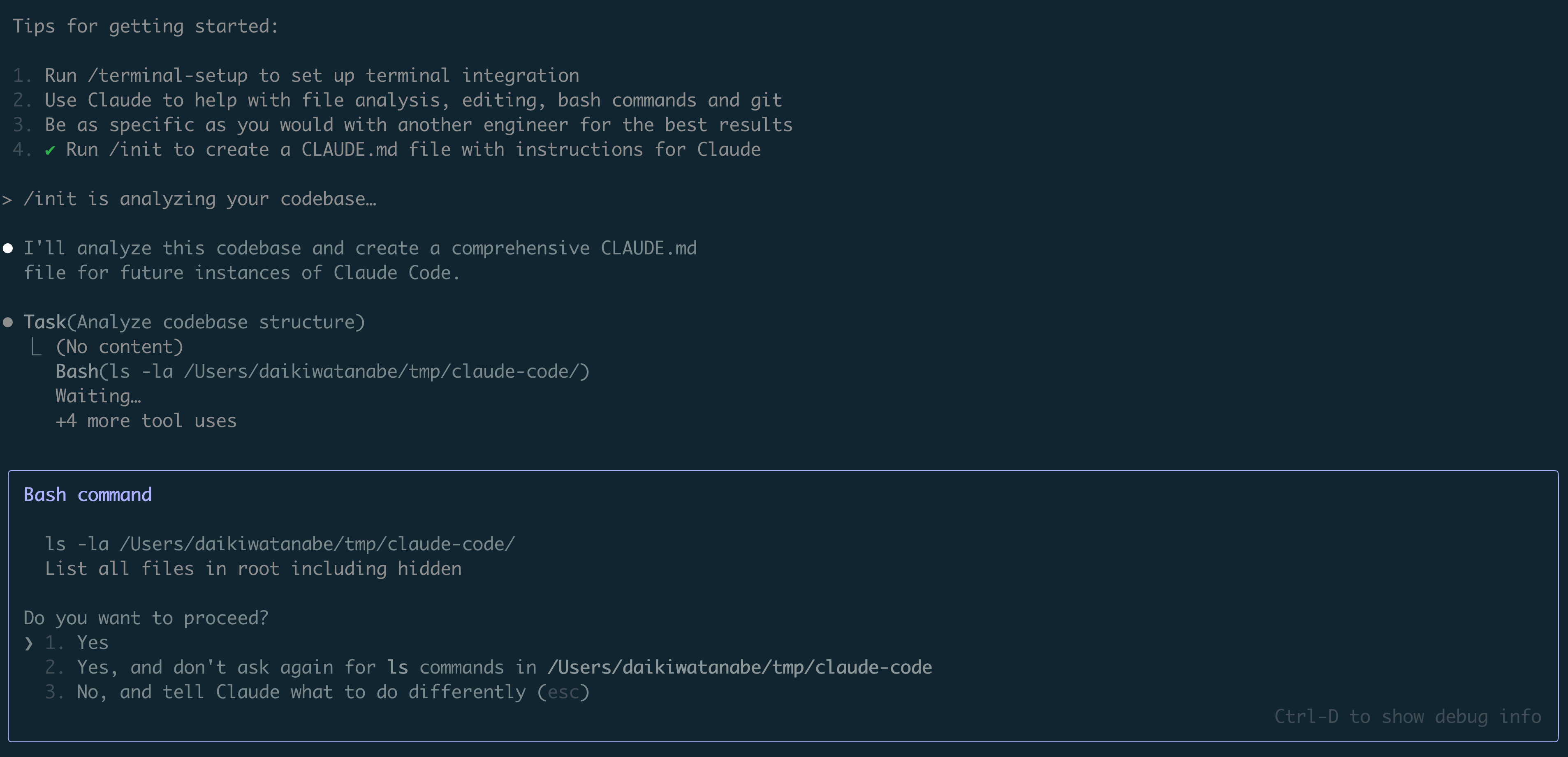Click the "Task(Analyze codebase structure)" entry
The image size is (1568, 757).
(x=194, y=322)
